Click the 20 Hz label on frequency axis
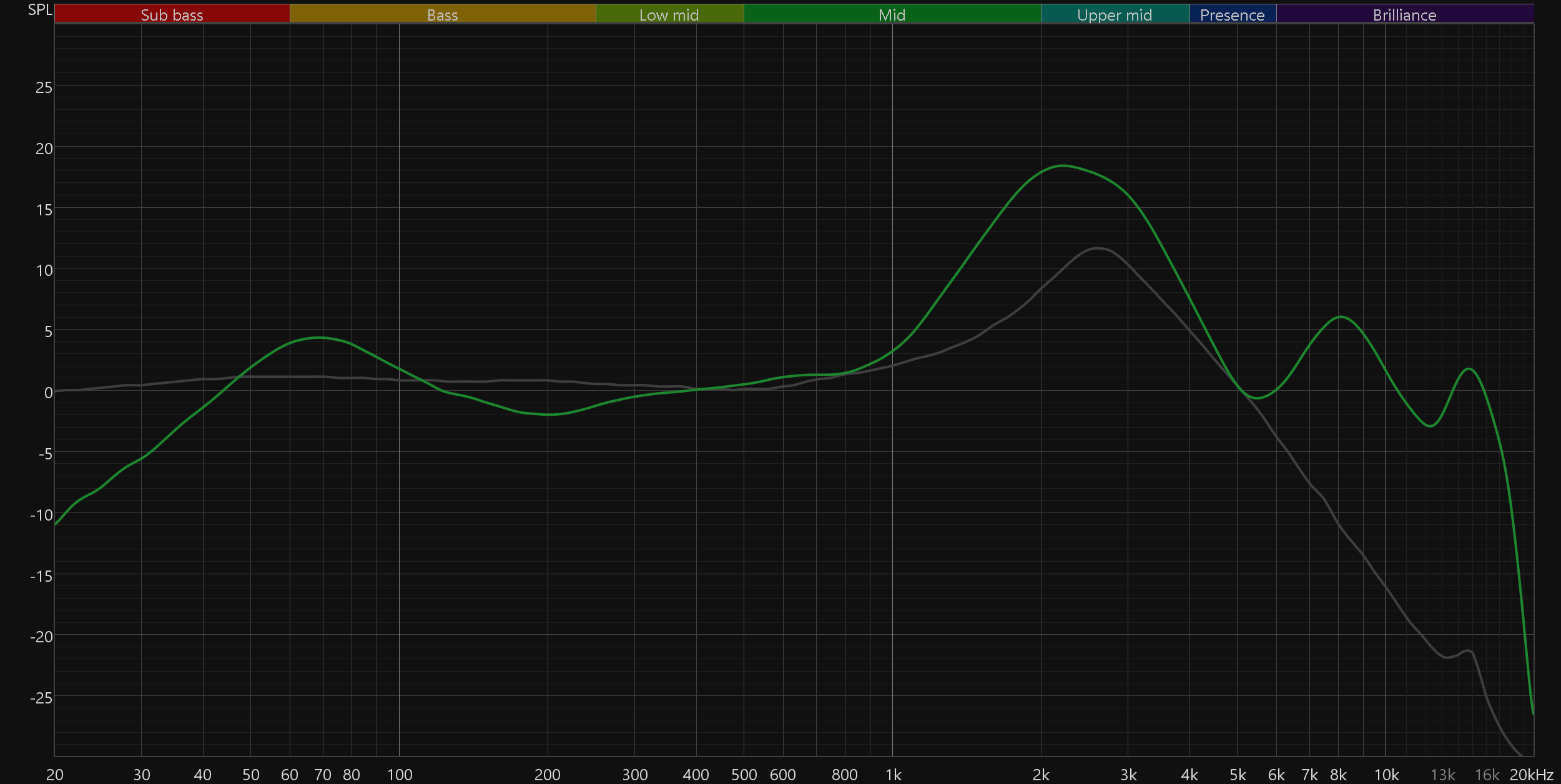This screenshot has height=784, width=1561. click(55, 775)
